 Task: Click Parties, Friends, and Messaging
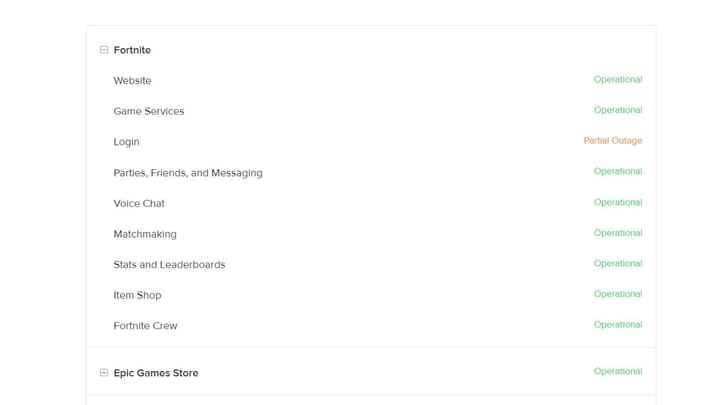coord(188,173)
